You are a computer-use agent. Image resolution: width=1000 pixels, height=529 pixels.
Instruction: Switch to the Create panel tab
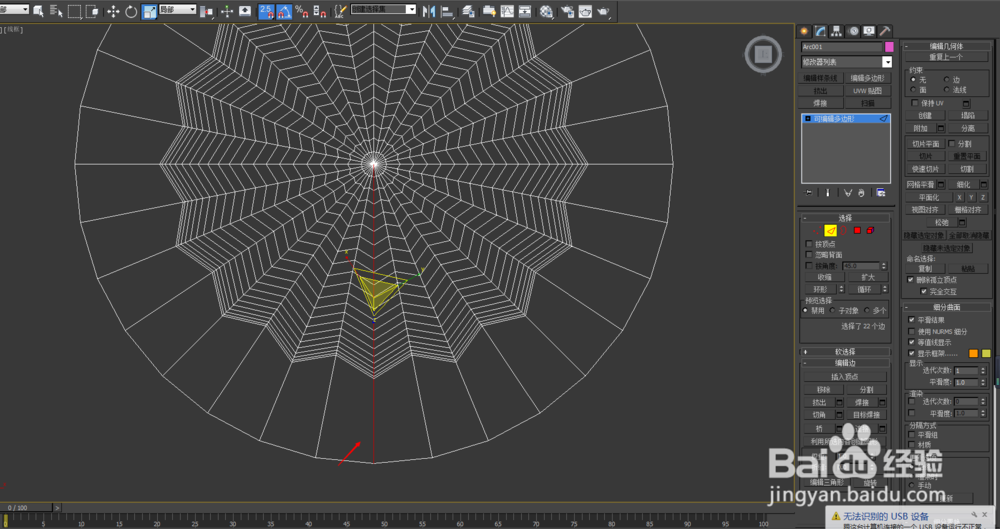point(805,31)
